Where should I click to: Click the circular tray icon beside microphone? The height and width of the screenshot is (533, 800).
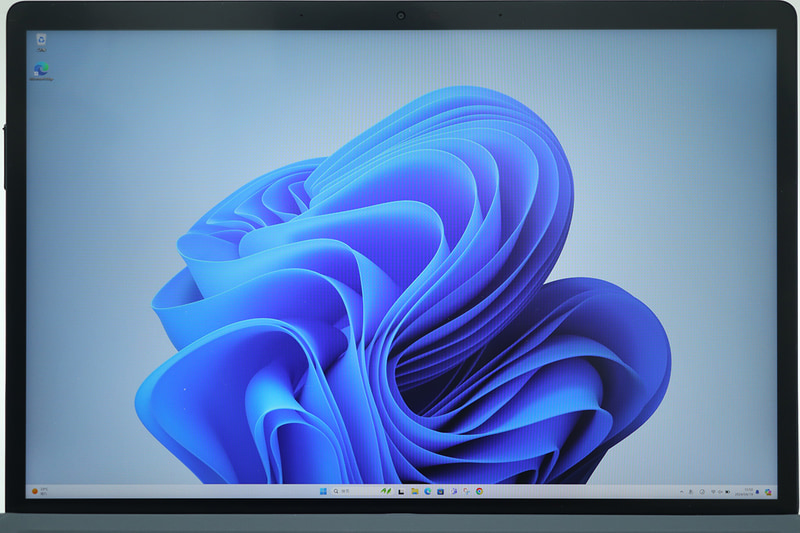coord(702,492)
